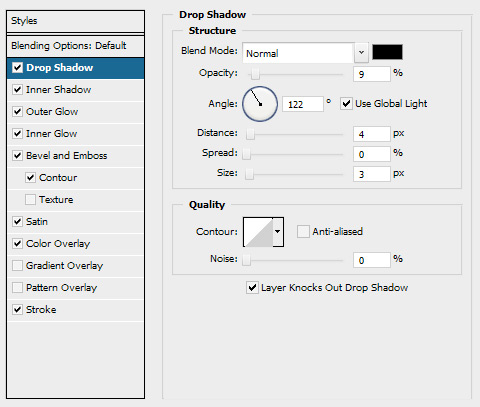
Task: Click the Size value input field
Action: tap(372, 174)
